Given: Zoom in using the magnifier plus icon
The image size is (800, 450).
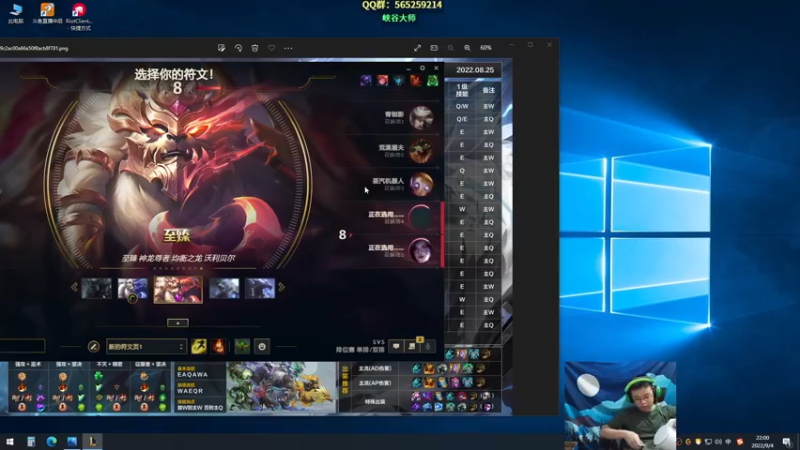Looking at the screenshot, I should click(467, 48).
